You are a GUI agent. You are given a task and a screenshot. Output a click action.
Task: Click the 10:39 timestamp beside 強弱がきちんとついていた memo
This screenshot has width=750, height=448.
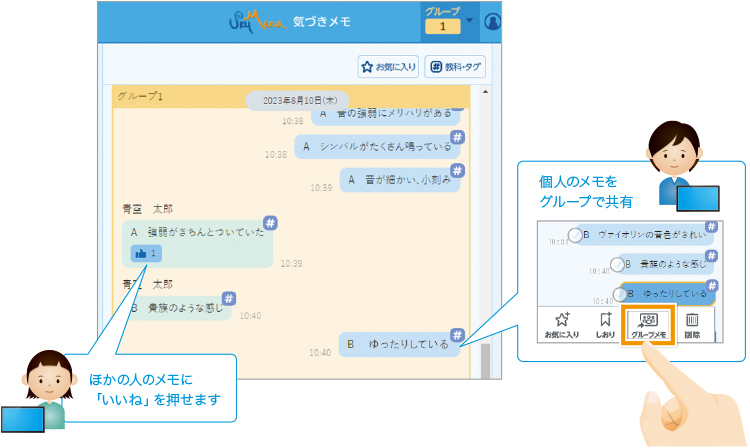click(291, 263)
